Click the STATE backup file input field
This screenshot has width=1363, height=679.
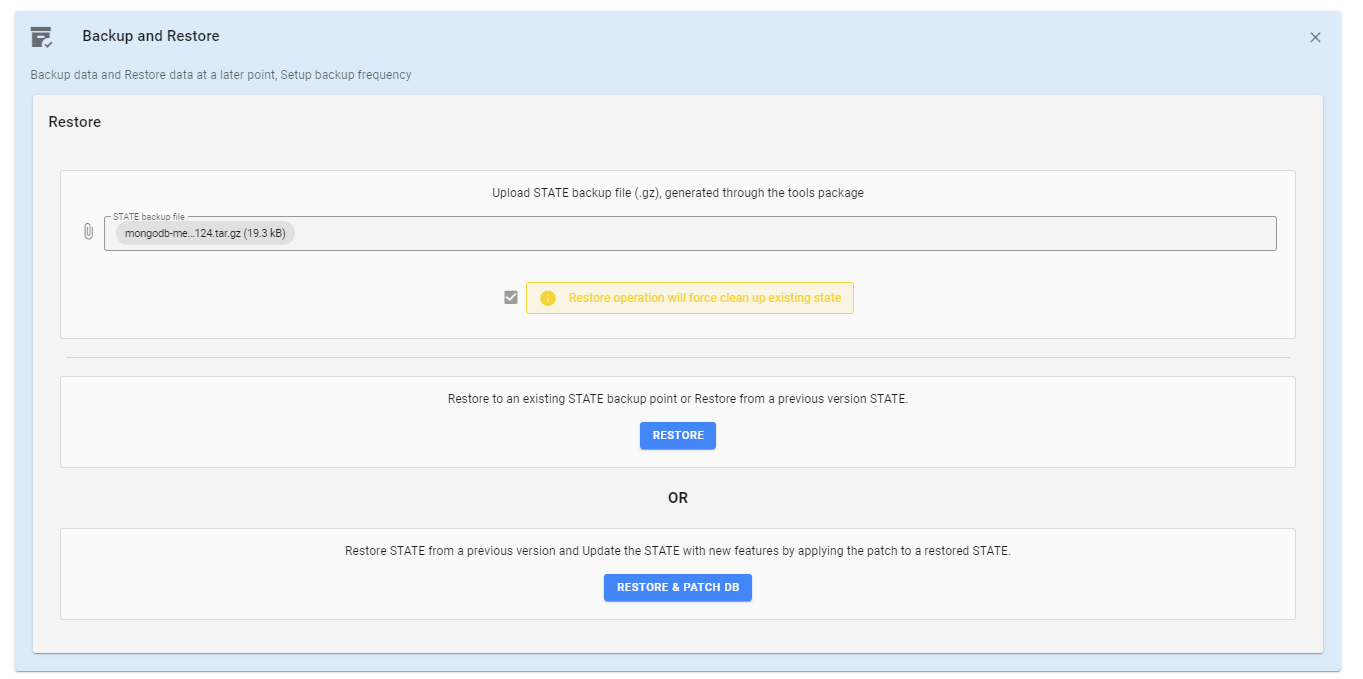pyautogui.click(x=780, y=234)
